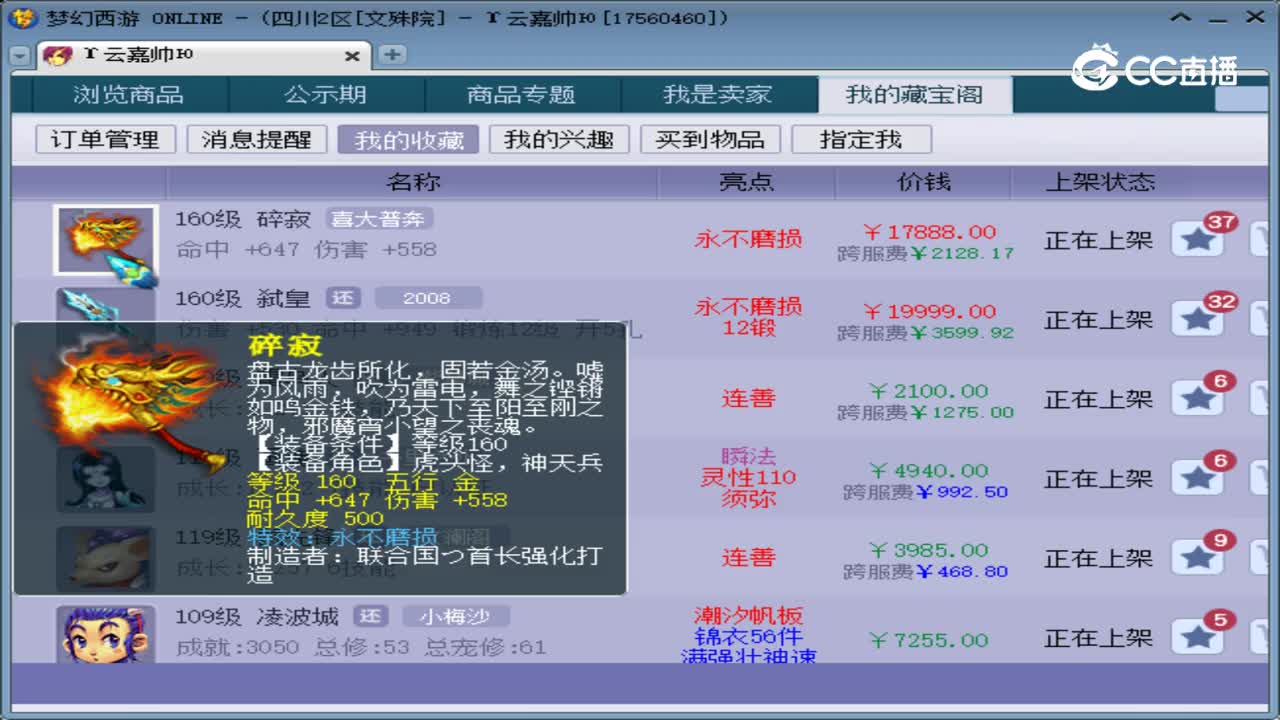1280x720 pixels.
Task: Click the 买到物品 button
Action: [710, 139]
